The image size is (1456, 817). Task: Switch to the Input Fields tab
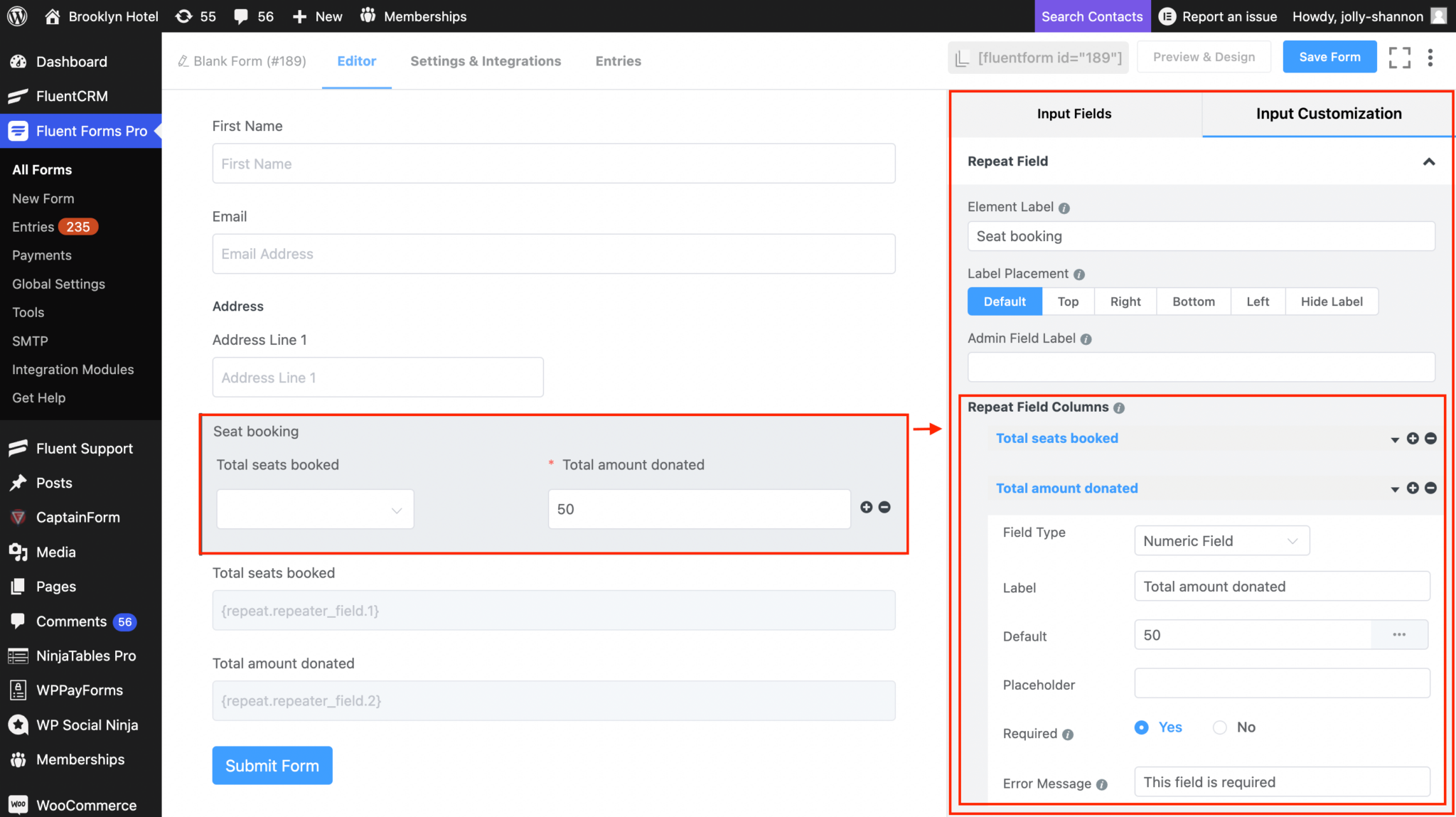1074,113
